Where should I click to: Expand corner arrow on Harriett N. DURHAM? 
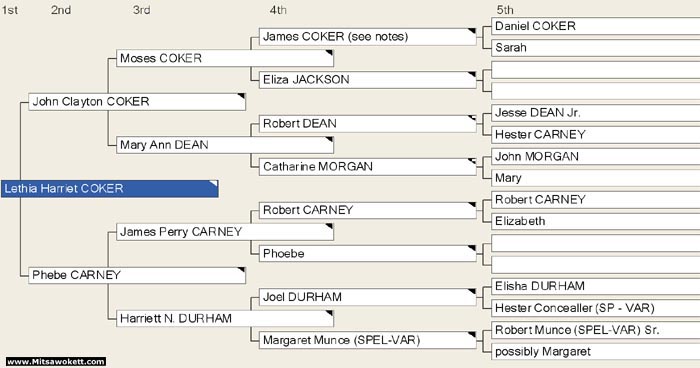(x=329, y=314)
